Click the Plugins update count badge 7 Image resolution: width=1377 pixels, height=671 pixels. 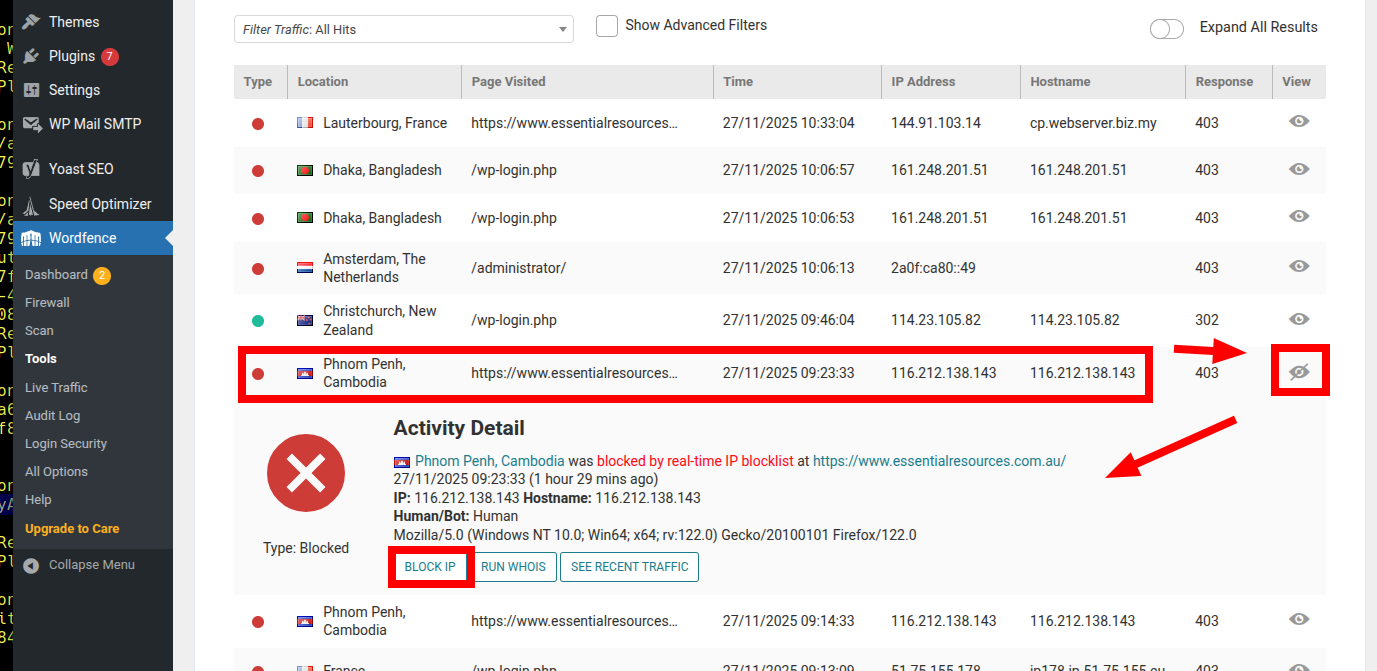pos(110,56)
